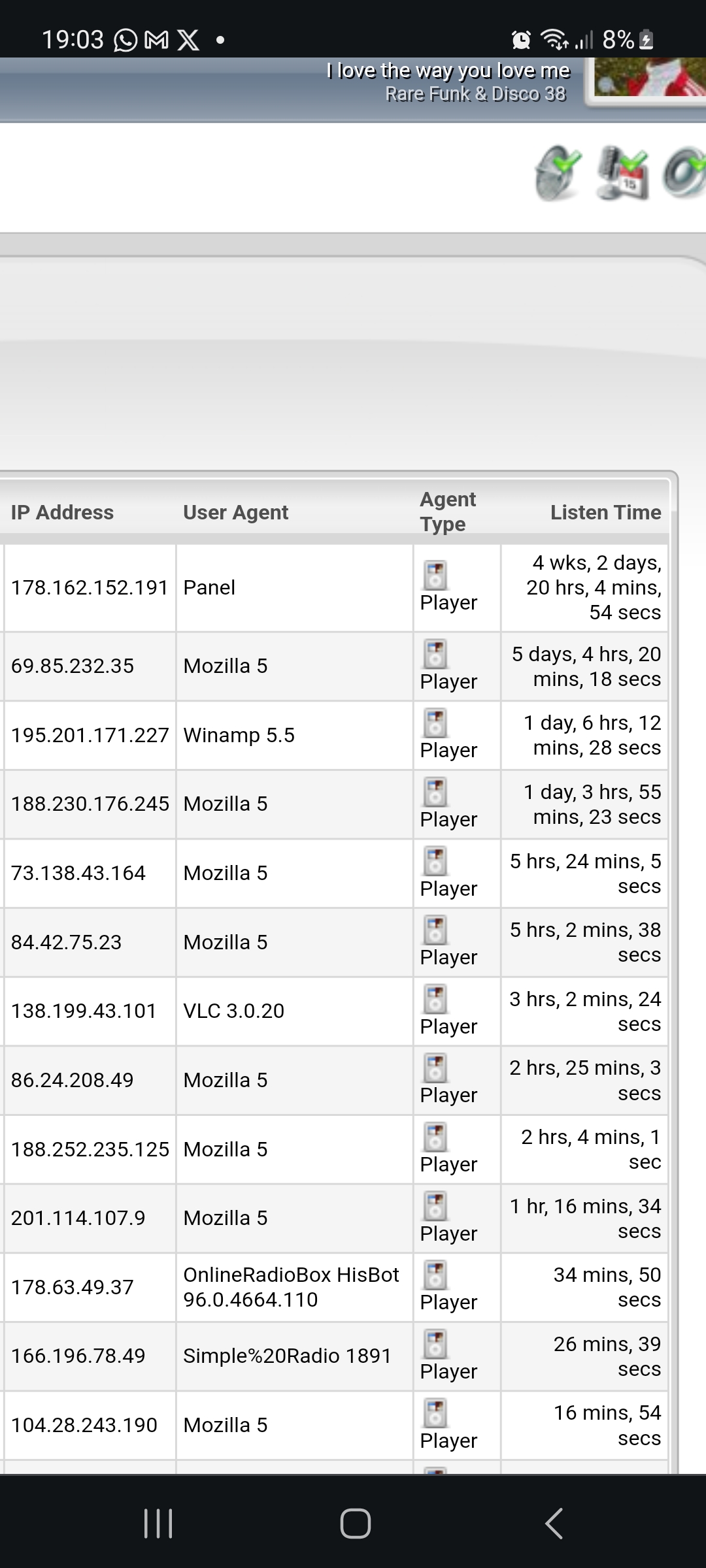Click the song title 'I love the way you love me'
Screen dimensions: 706x1568
pos(448,71)
